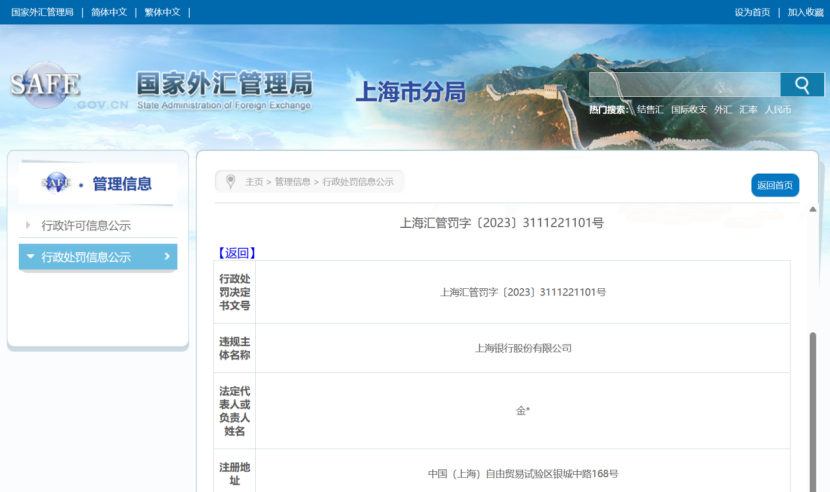The image size is (830, 492).
Task: Click 设为首页 link
Action: (752, 12)
